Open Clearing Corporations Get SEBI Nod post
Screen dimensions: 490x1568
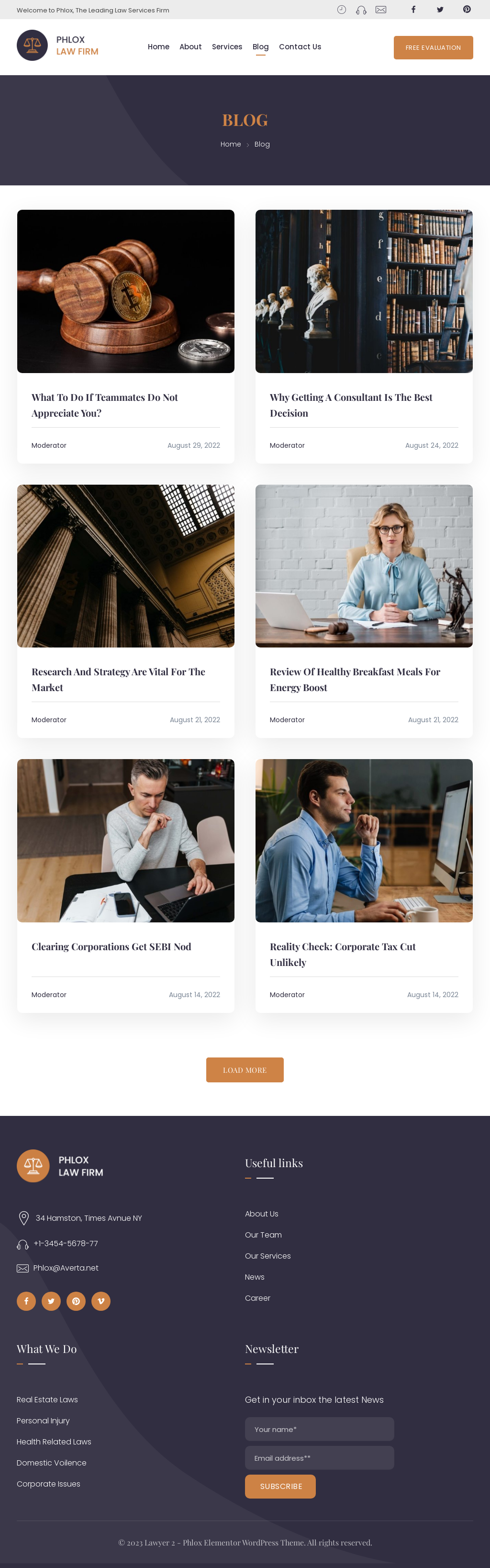(111, 946)
